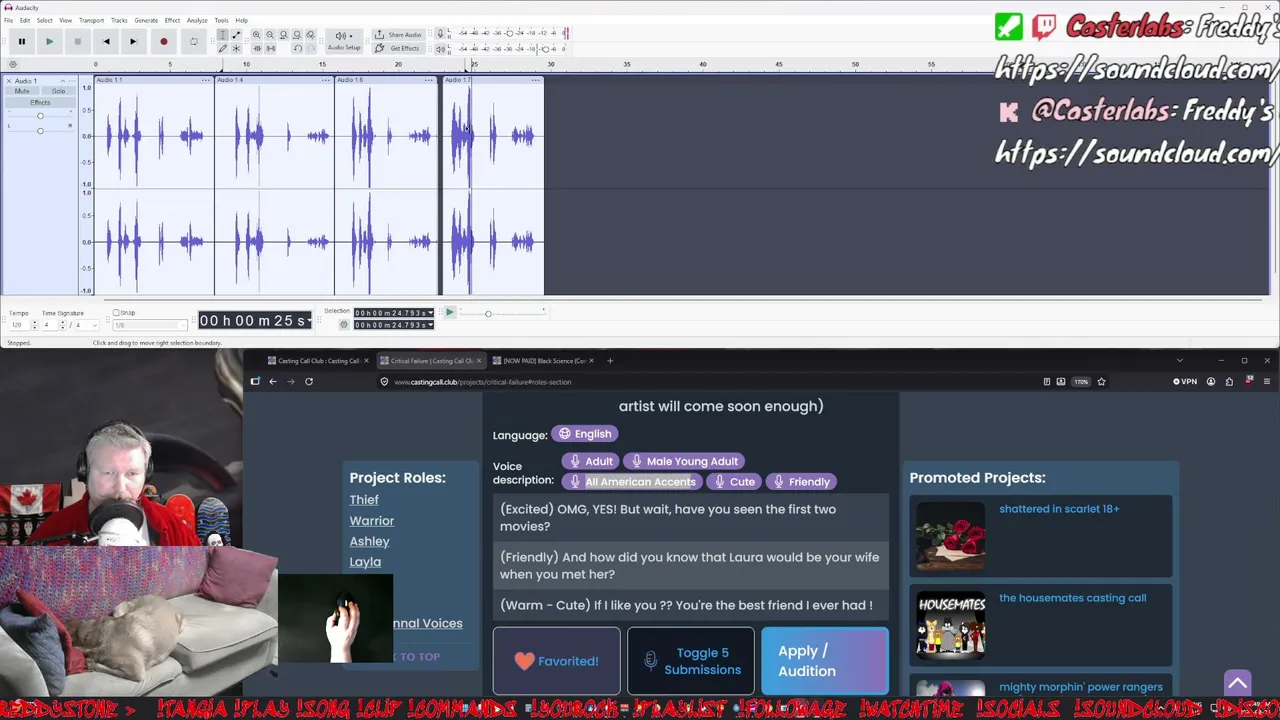Image resolution: width=1280 pixels, height=720 pixels.
Task: Undo the last Audacity edit
Action: (x=296, y=48)
